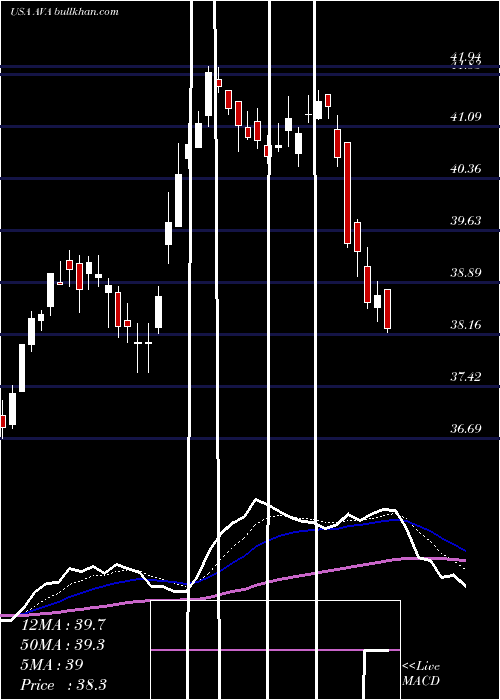Click the 41.09 price level label
This screenshot has width=500, height=700.
pyautogui.click(x=466, y=117)
